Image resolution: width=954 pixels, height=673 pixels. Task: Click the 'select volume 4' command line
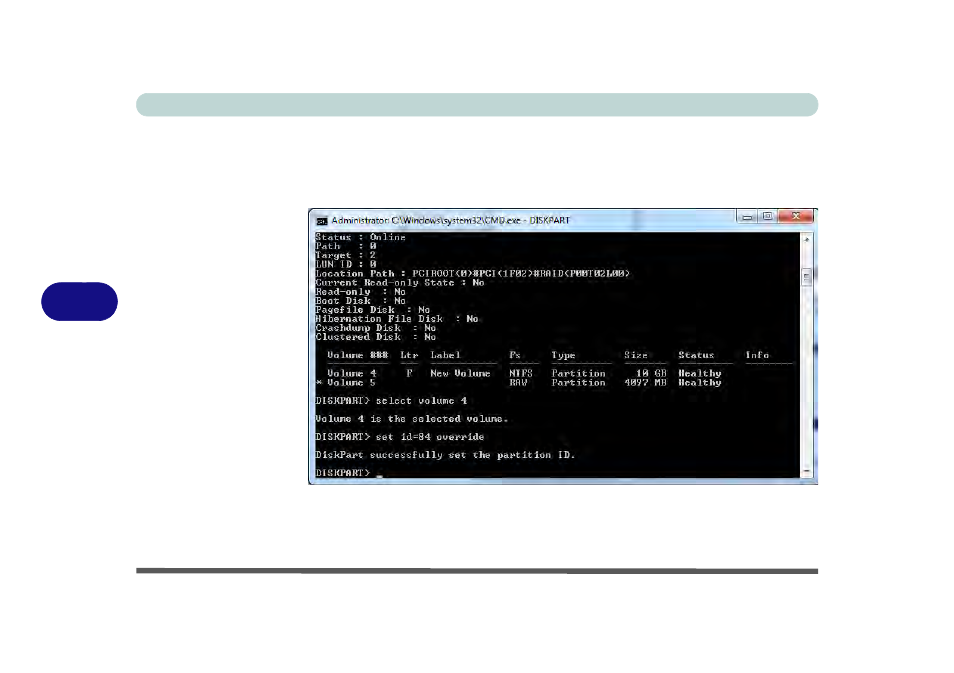point(391,401)
